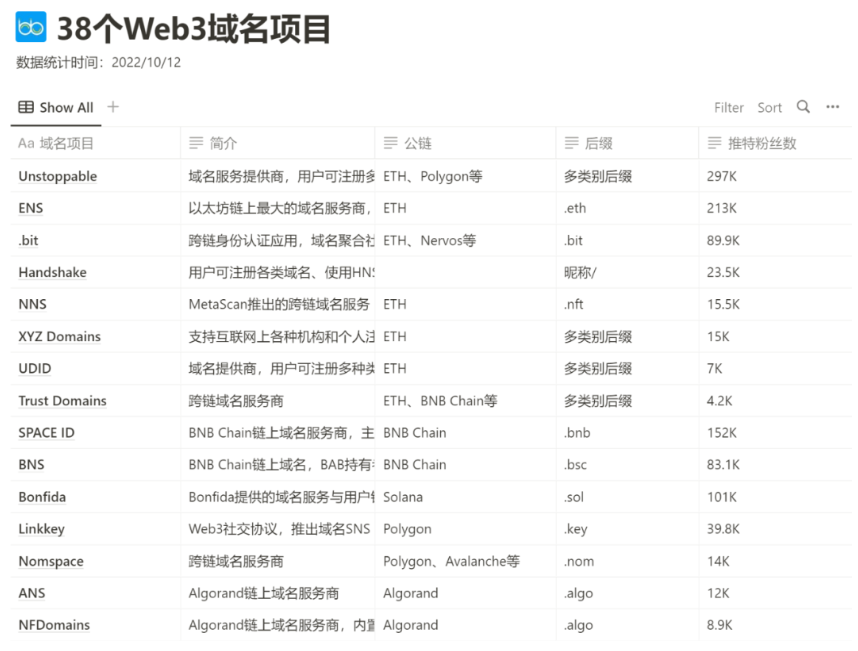Image resolution: width=858 pixels, height=651 pixels.
Task: Open the Linkkey project entry
Action: [x=42, y=529]
